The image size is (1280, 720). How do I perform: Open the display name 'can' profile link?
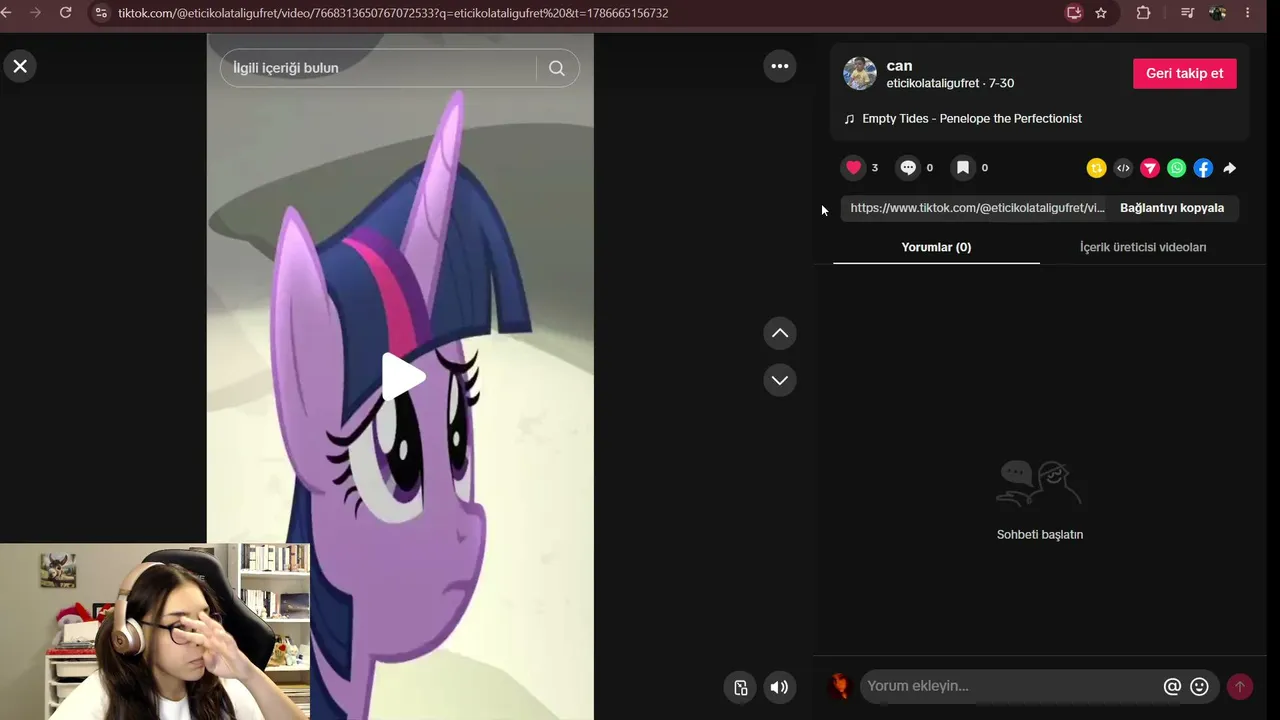point(899,66)
